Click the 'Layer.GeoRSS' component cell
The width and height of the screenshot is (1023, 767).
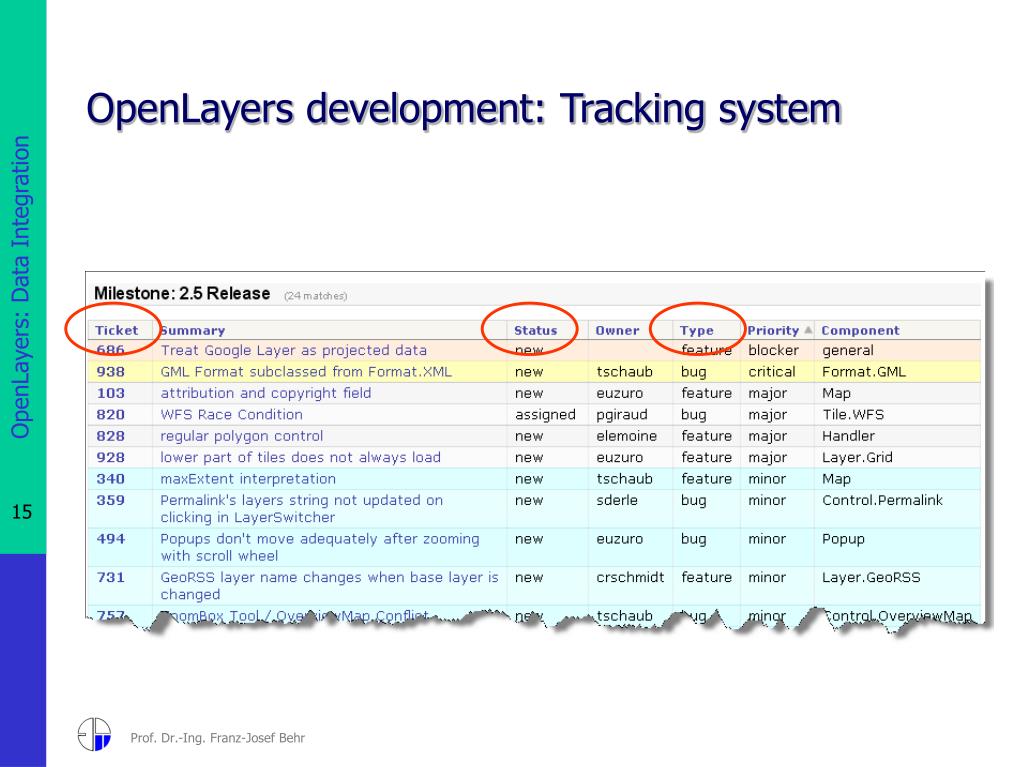tap(871, 578)
